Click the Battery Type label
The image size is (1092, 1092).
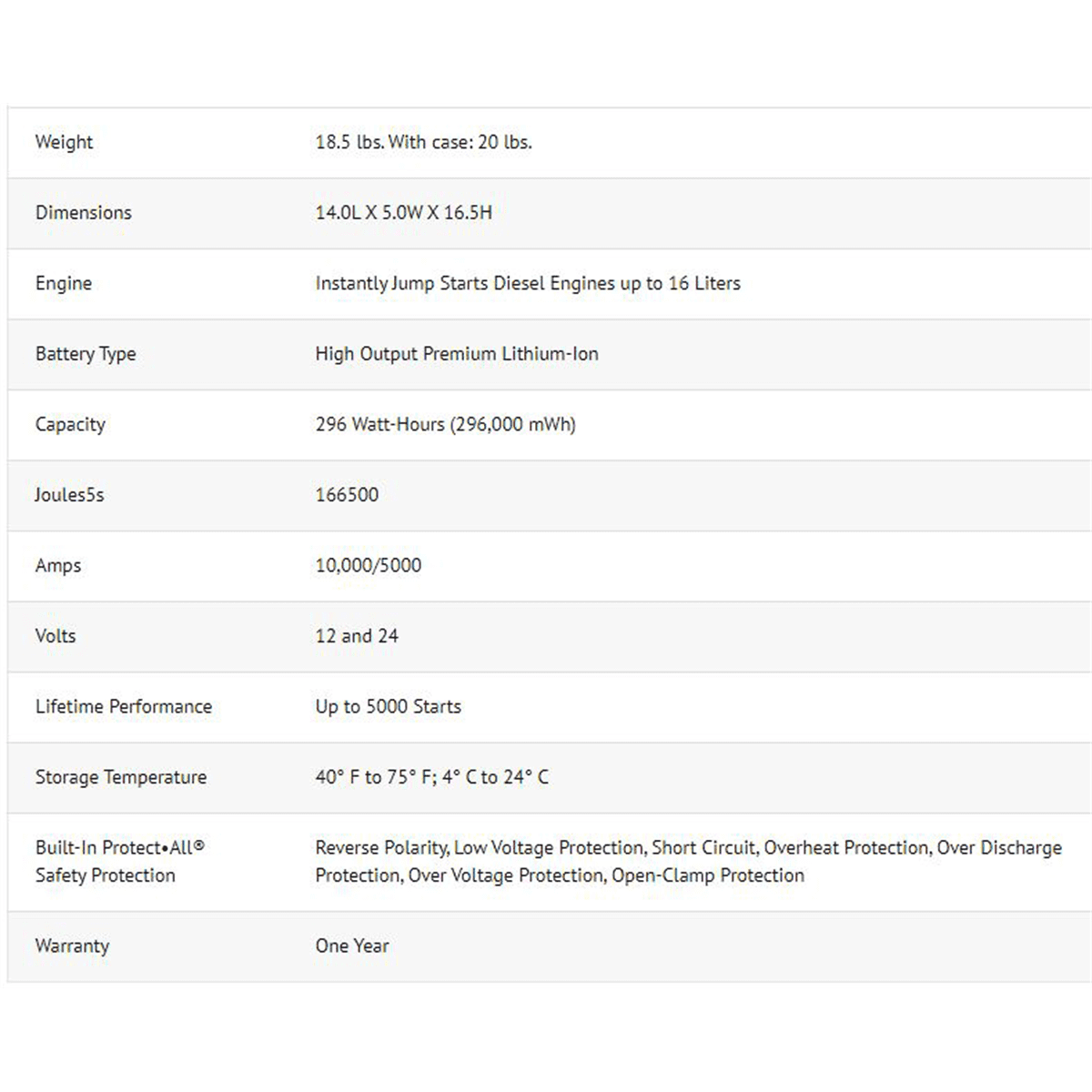pos(85,354)
